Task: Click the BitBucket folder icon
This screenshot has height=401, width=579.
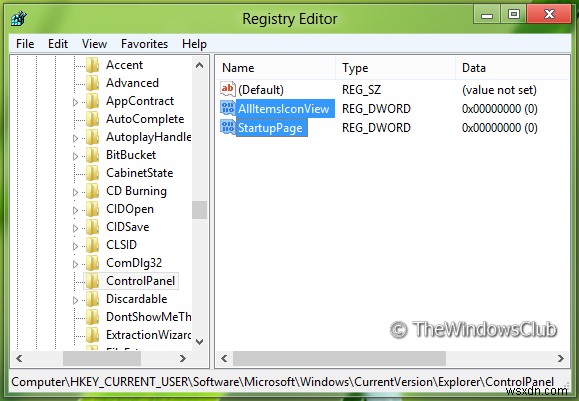Action: point(92,155)
